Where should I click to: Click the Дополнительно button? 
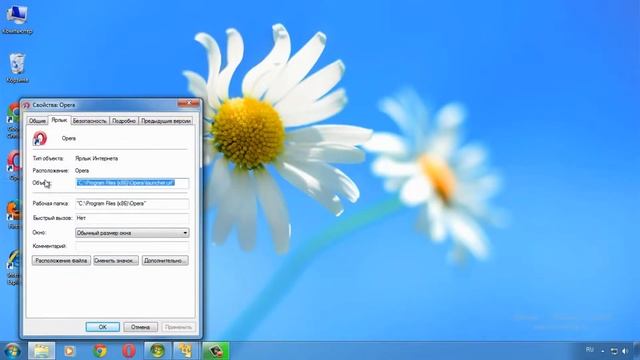tap(165, 260)
